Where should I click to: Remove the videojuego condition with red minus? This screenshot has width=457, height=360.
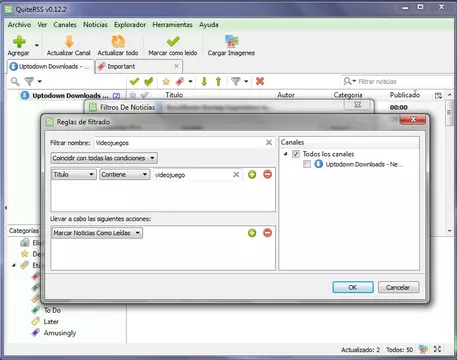pyautogui.click(x=267, y=174)
